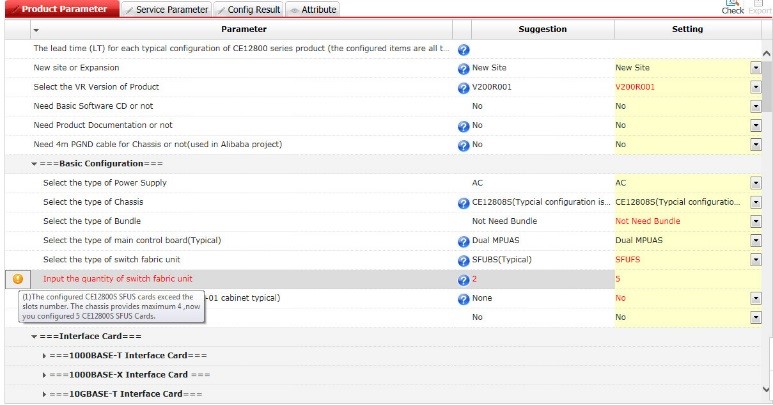Open Basic Software CD setting dropdown
The image size is (773, 405).
(x=756, y=106)
